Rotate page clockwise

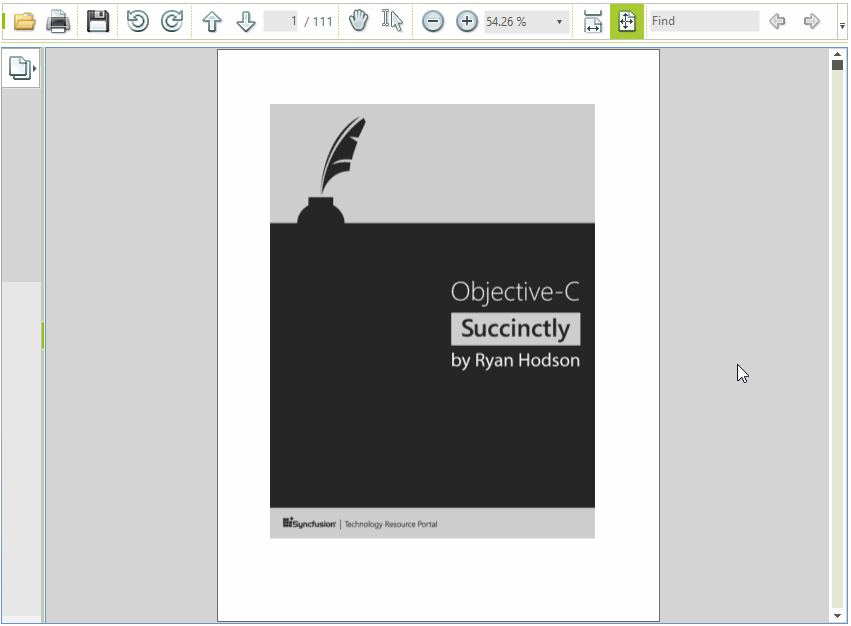(172, 22)
